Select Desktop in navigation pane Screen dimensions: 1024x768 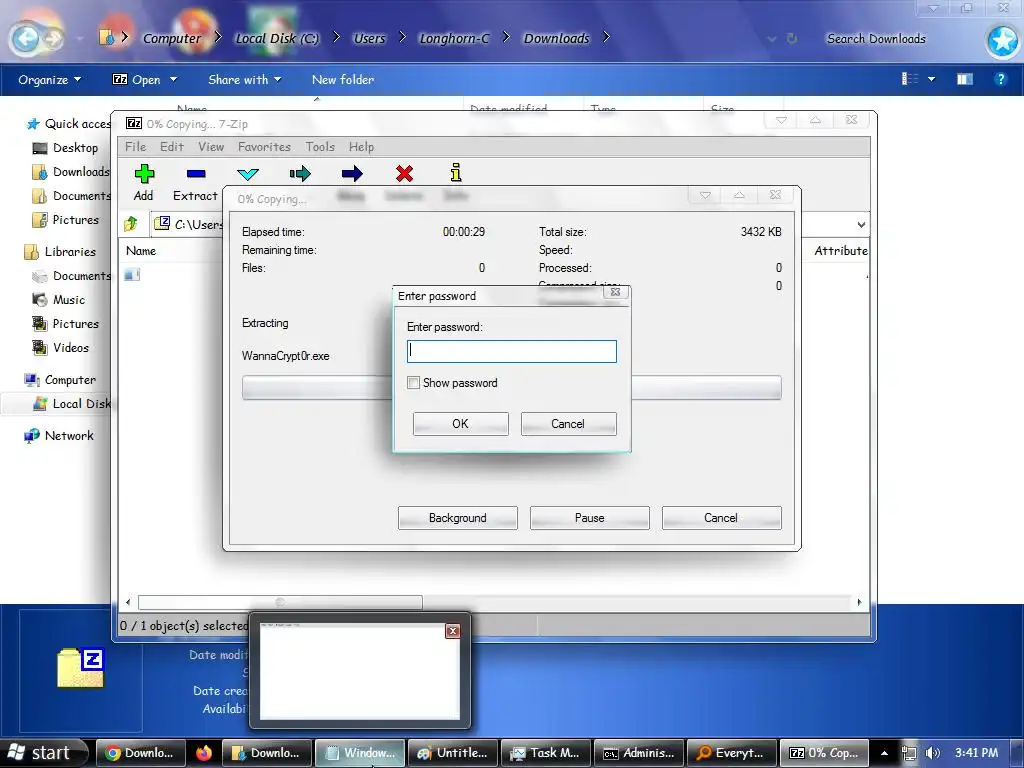(75, 148)
